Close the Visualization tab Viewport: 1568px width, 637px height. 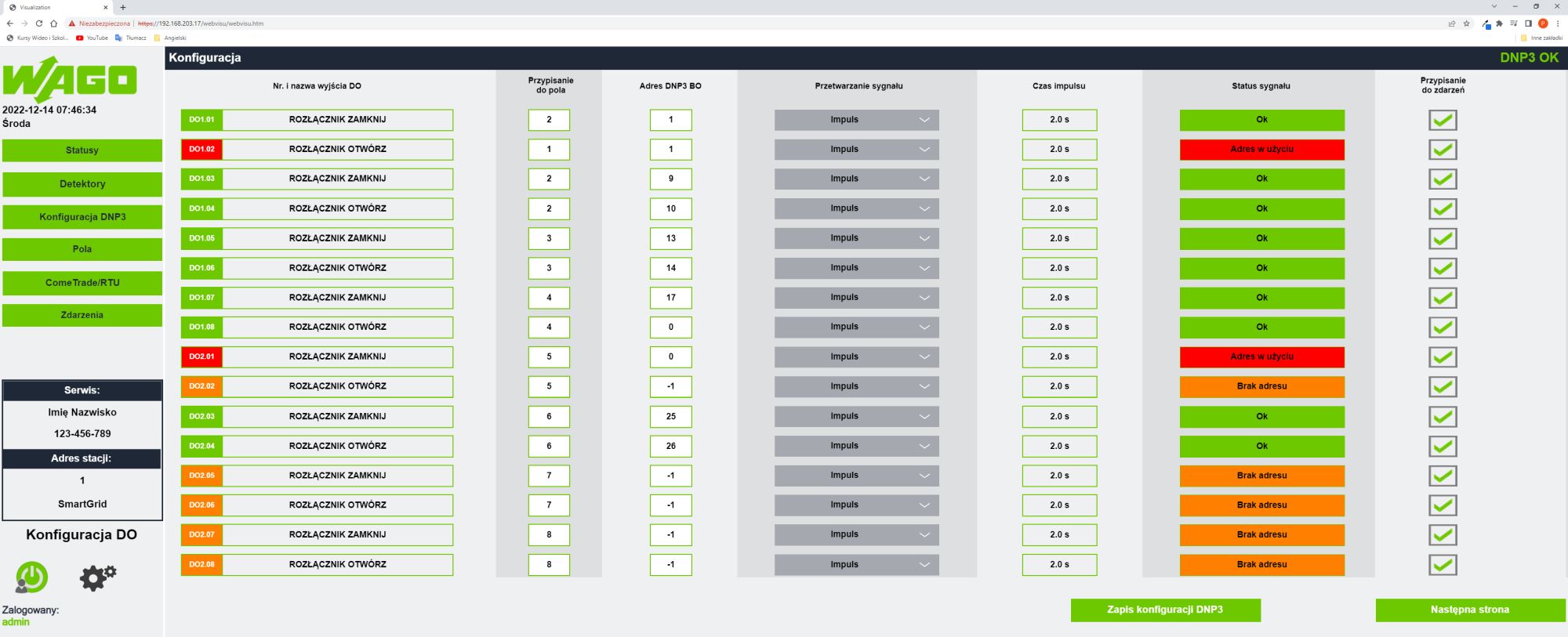(106, 7)
